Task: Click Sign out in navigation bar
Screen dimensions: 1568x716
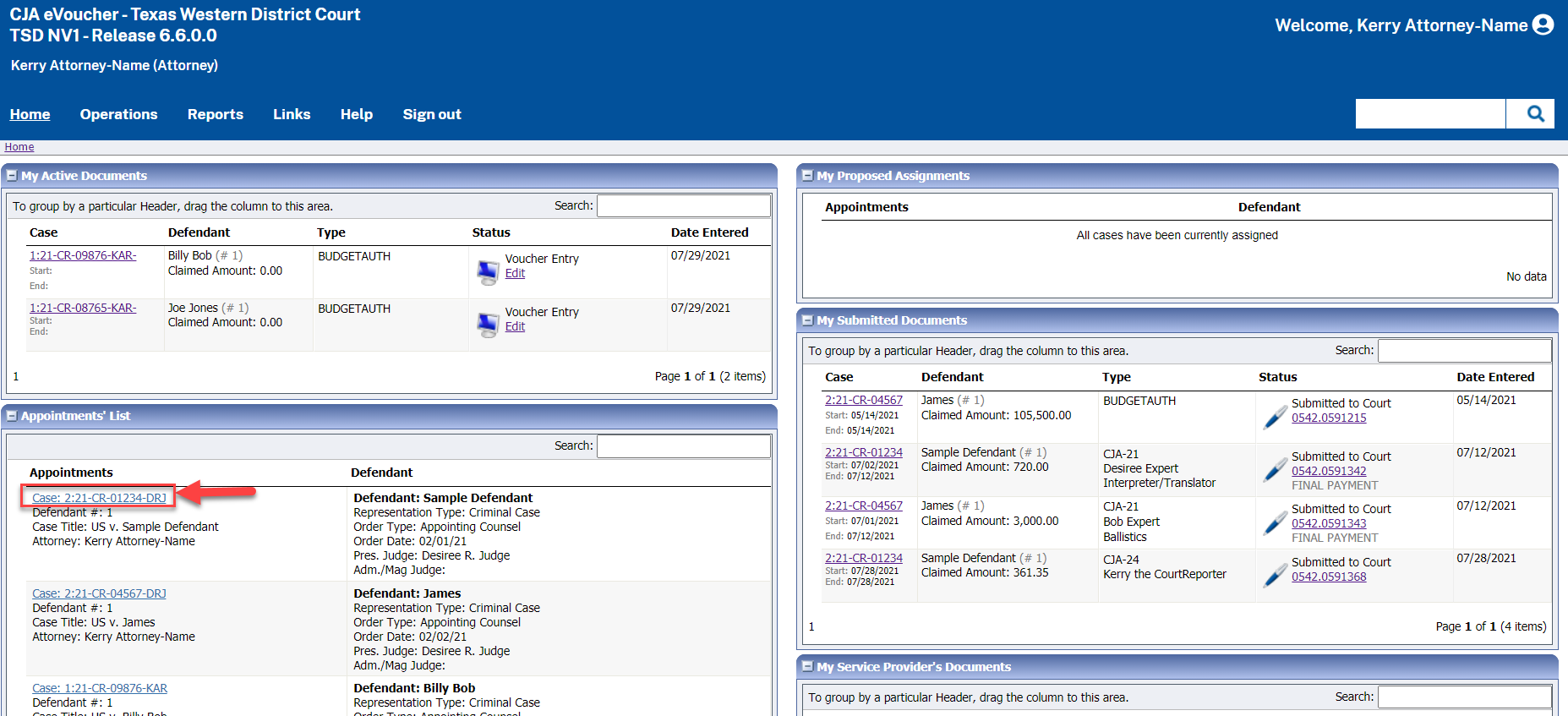Action: (431, 114)
